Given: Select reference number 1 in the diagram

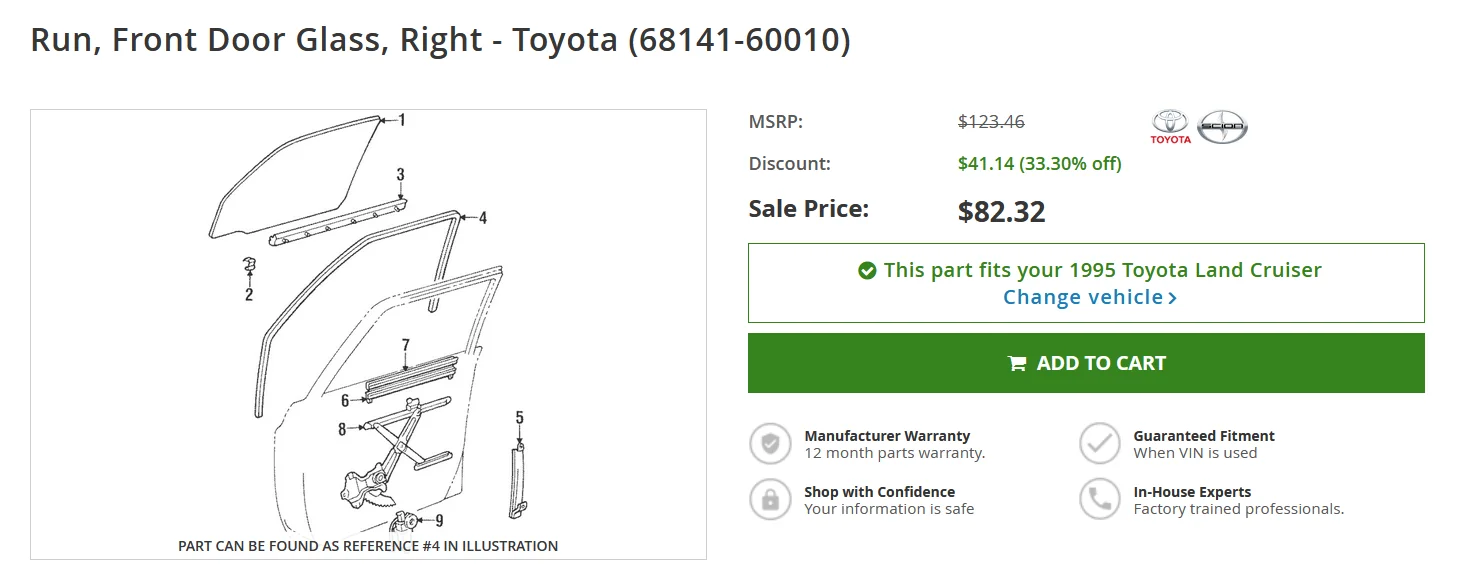Looking at the screenshot, I should 402,120.
